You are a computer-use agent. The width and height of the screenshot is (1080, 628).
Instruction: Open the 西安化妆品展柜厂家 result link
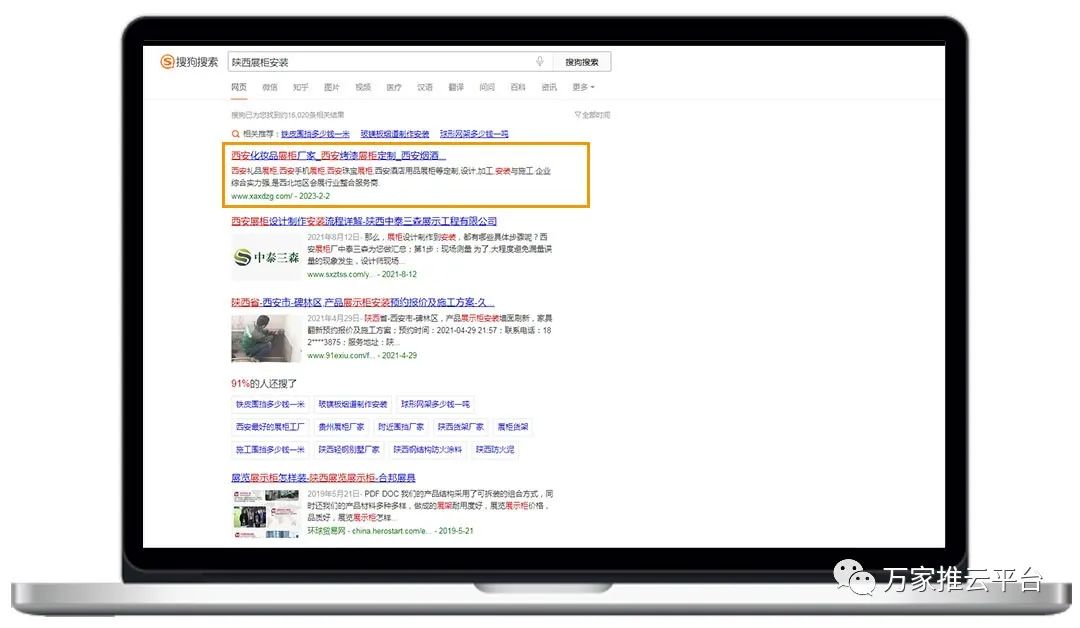coord(338,156)
